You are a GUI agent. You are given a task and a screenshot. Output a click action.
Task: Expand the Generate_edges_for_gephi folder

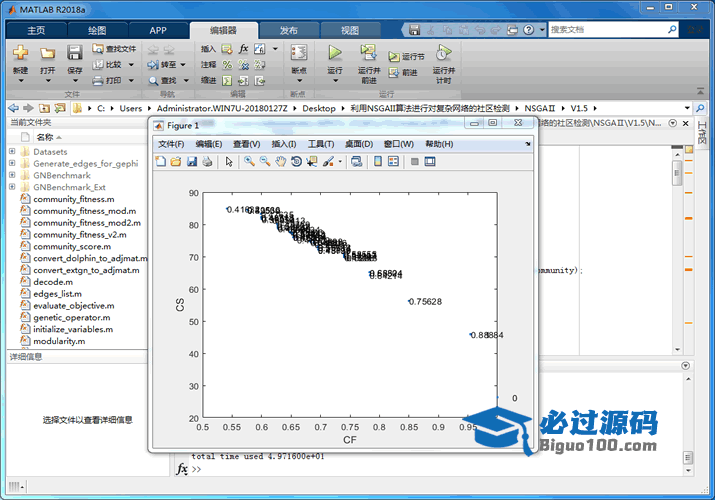click(x=12, y=163)
